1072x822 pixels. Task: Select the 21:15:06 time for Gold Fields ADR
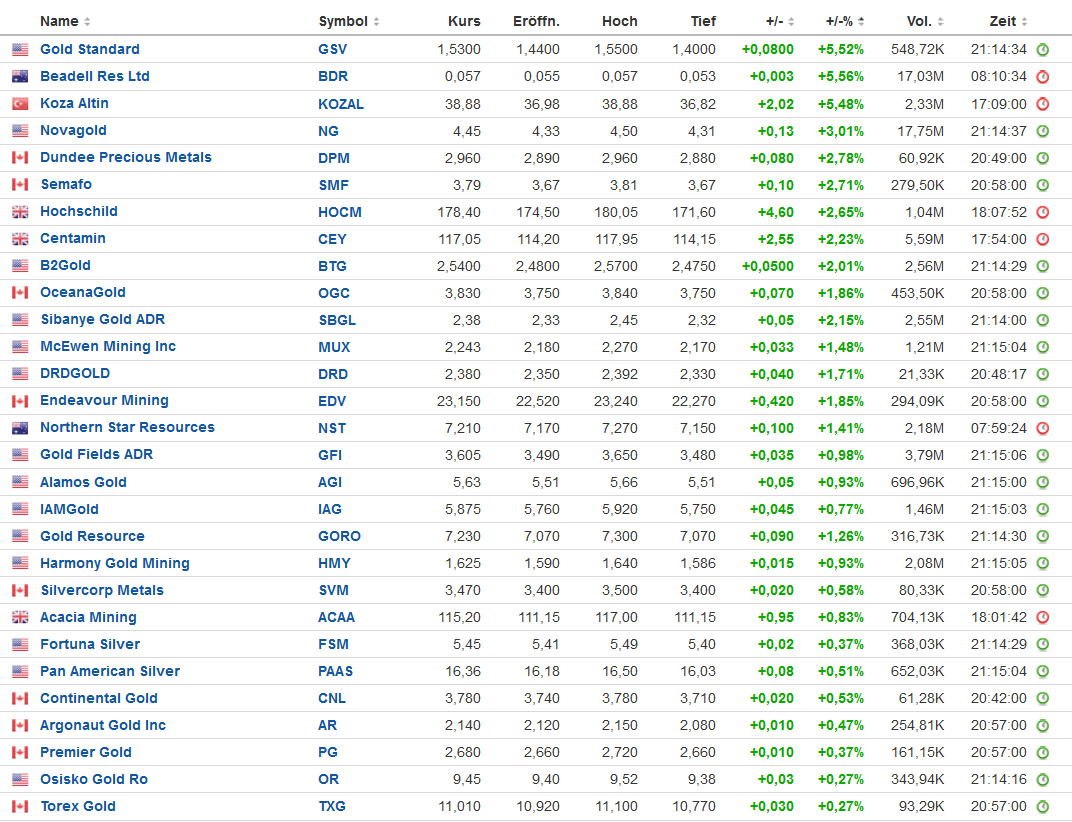tap(998, 455)
